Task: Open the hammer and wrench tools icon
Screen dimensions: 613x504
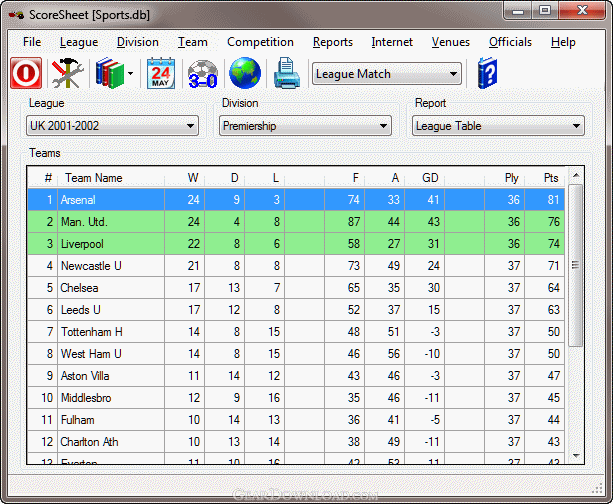Action: coord(67,73)
